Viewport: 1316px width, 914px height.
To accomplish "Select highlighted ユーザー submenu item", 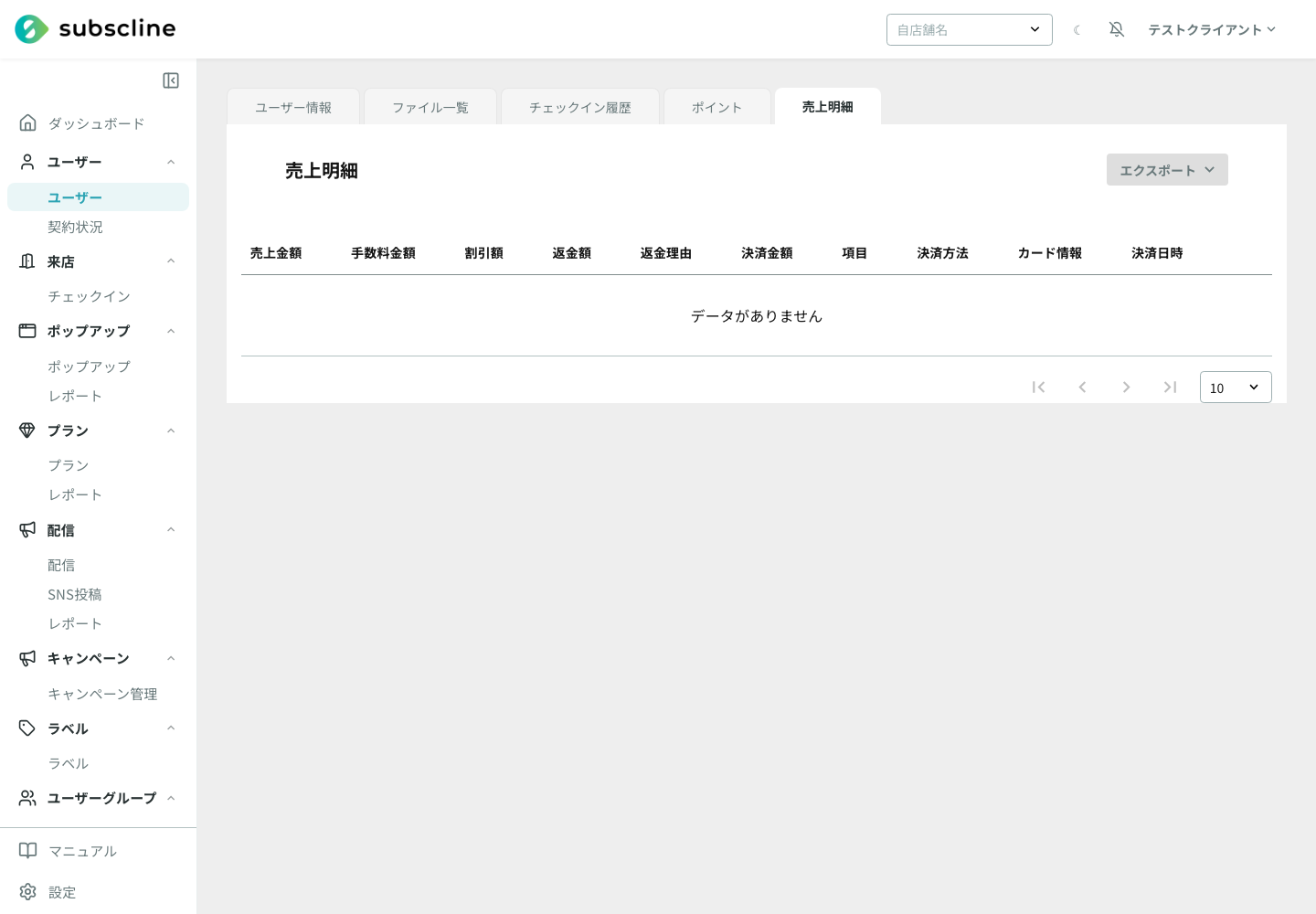I will click(99, 197).
